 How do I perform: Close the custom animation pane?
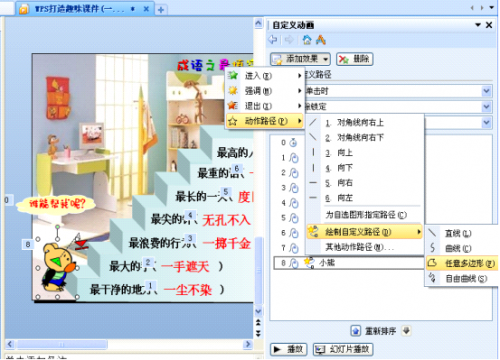489,25
